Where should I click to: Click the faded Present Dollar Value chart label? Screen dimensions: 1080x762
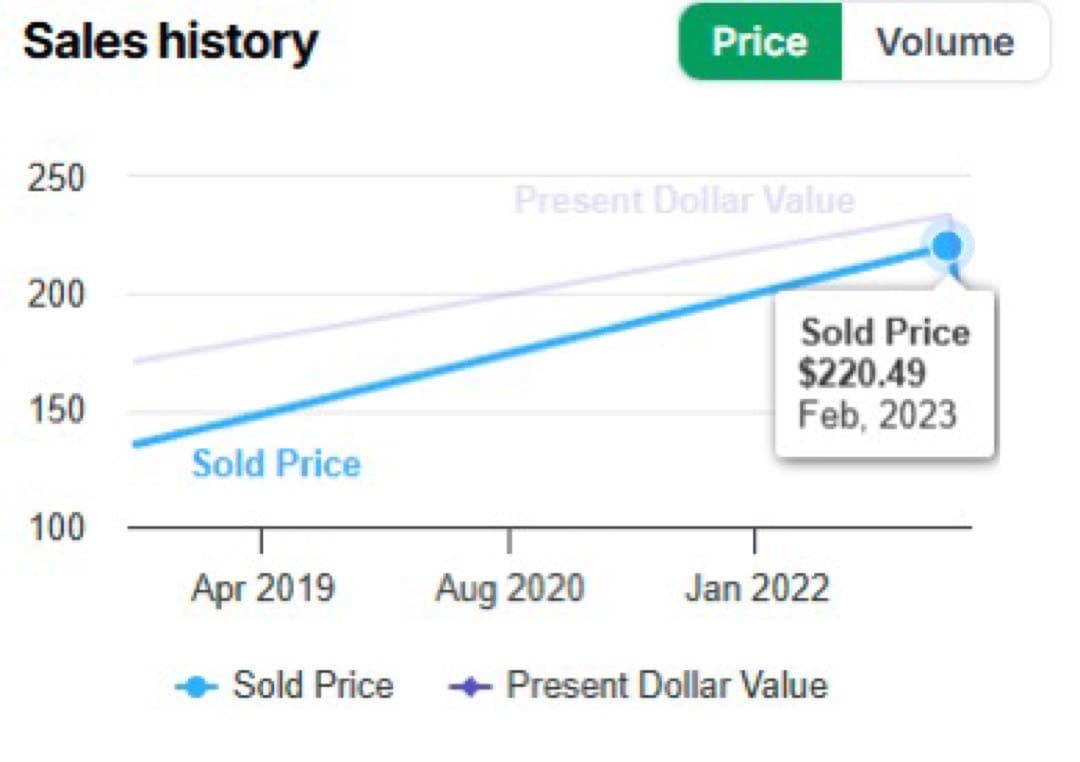[x=684, y=201]
